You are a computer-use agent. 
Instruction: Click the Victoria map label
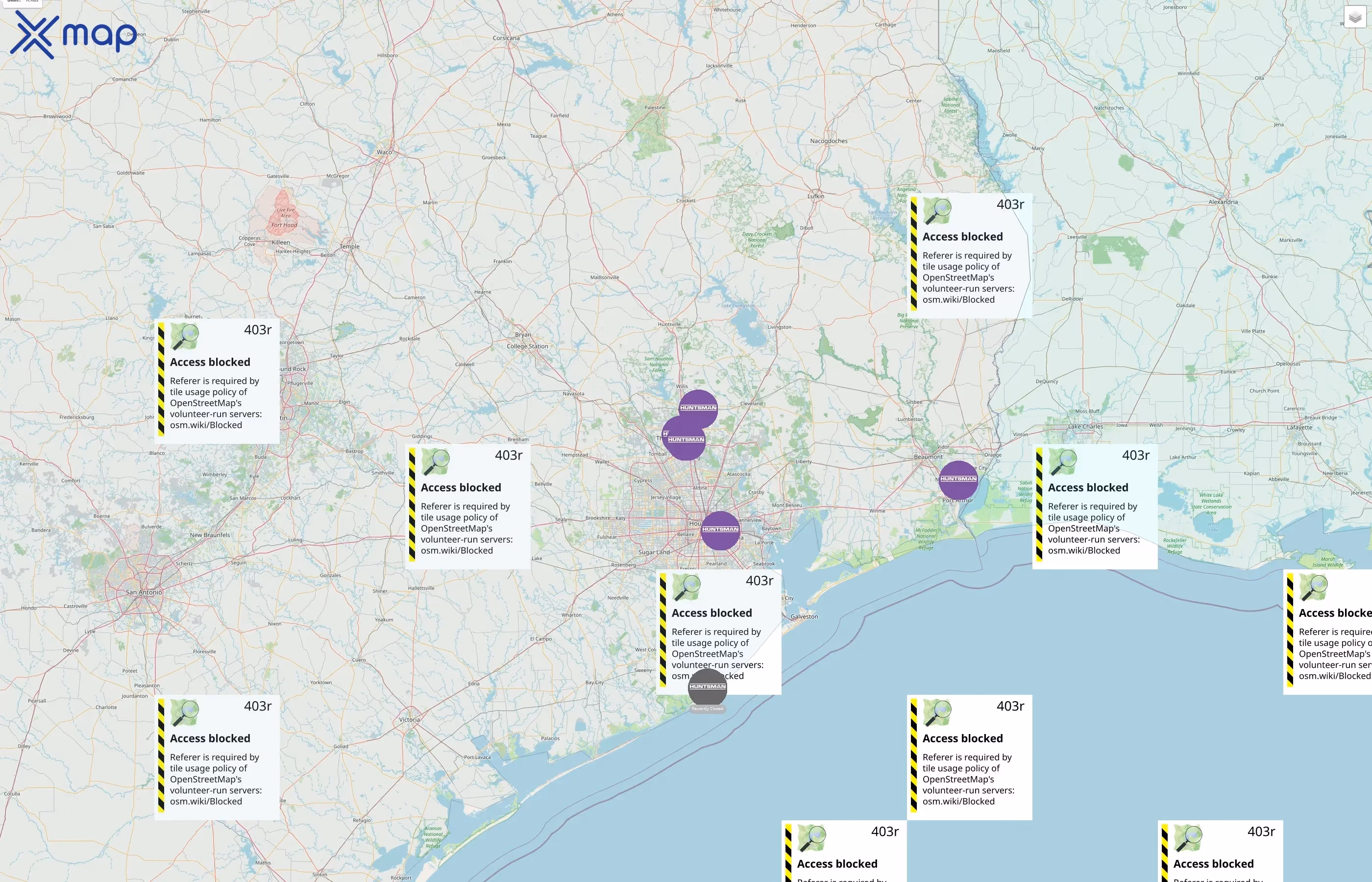(x=410, y=720)
